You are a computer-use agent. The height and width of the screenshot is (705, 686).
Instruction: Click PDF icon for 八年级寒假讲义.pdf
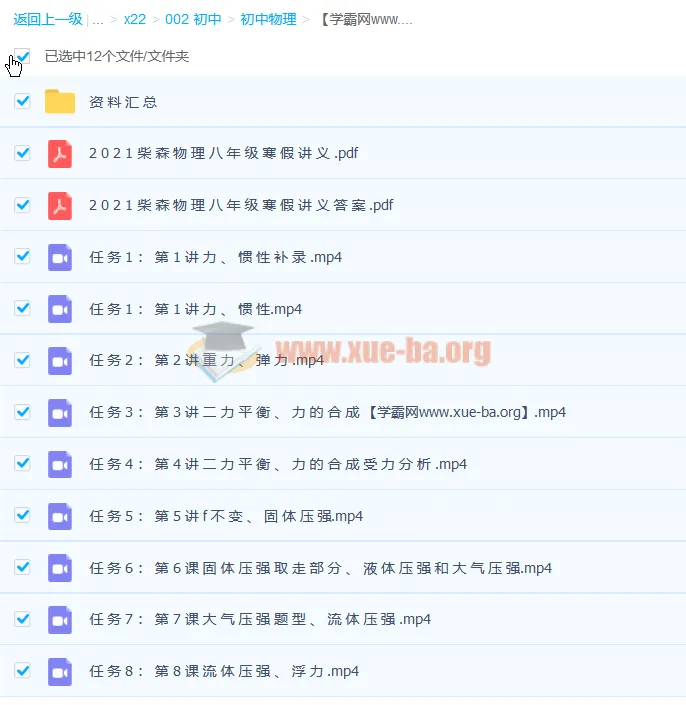60,154
